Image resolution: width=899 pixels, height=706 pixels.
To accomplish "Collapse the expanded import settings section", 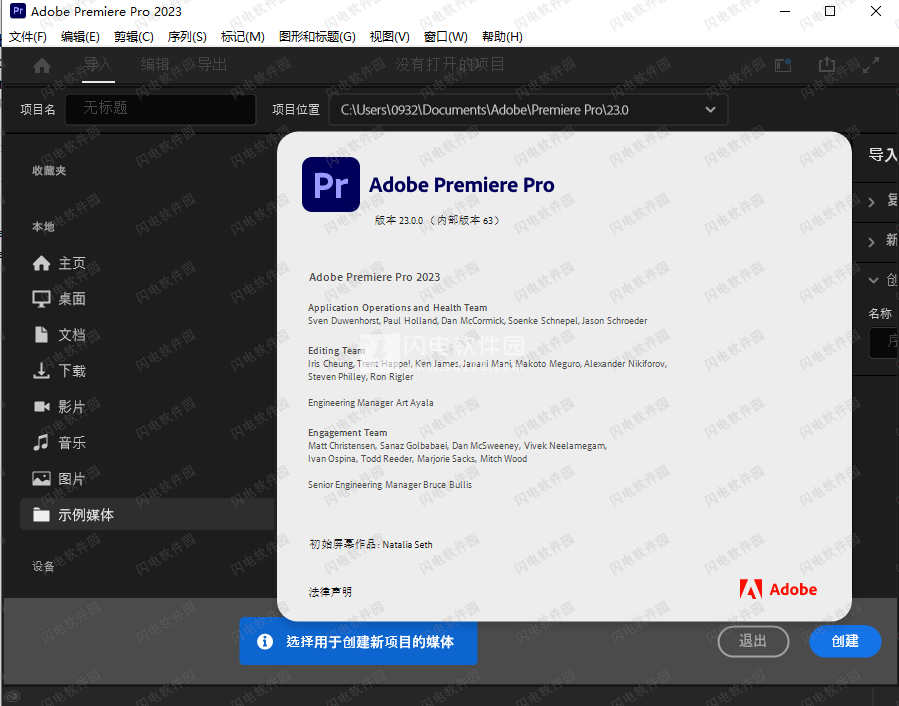I will coord(873,280).
